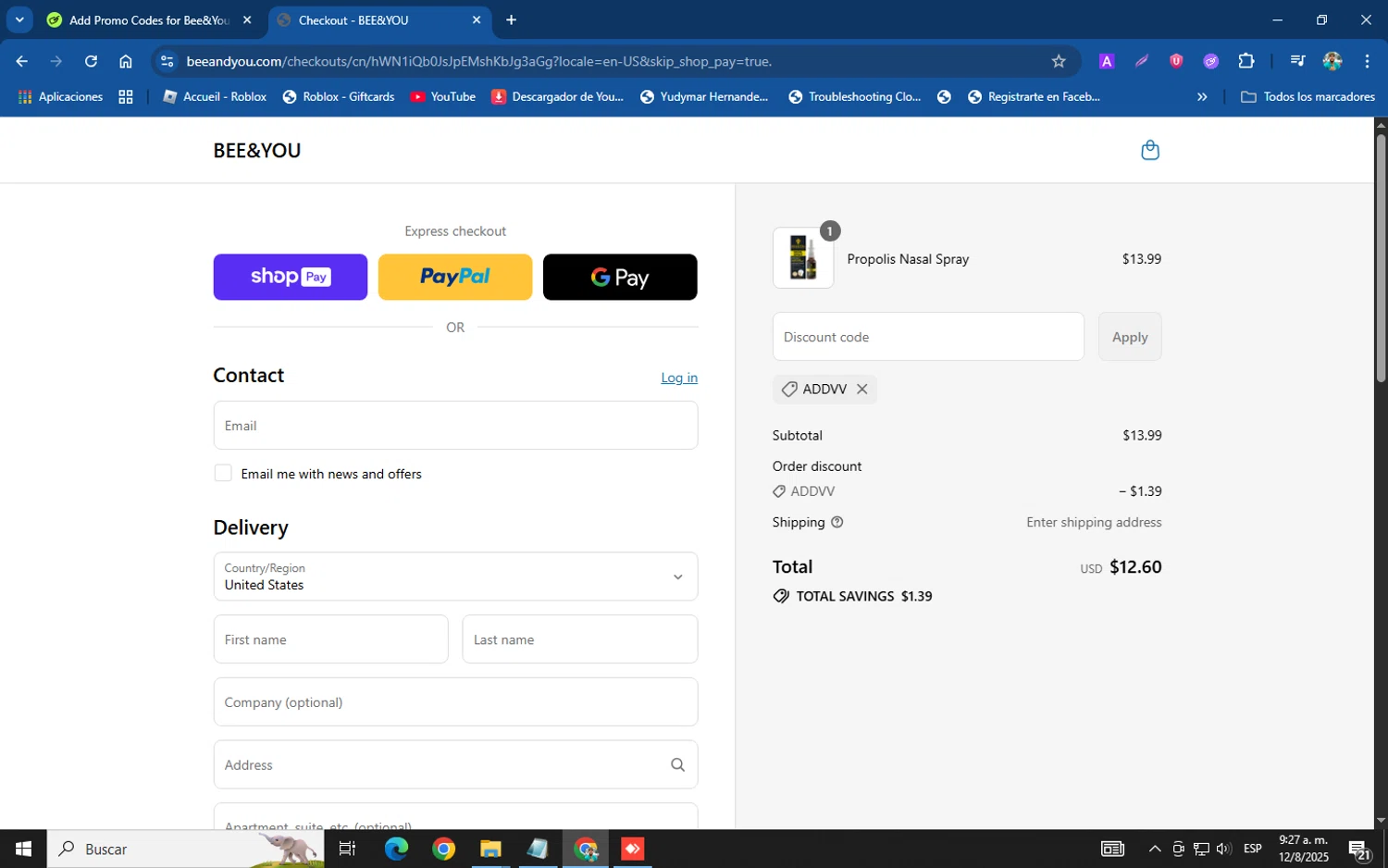Select the Checkout - BEE&YOU tab
The height and width of the screenshot is (868, 1388).
click(x=379, y=19)
